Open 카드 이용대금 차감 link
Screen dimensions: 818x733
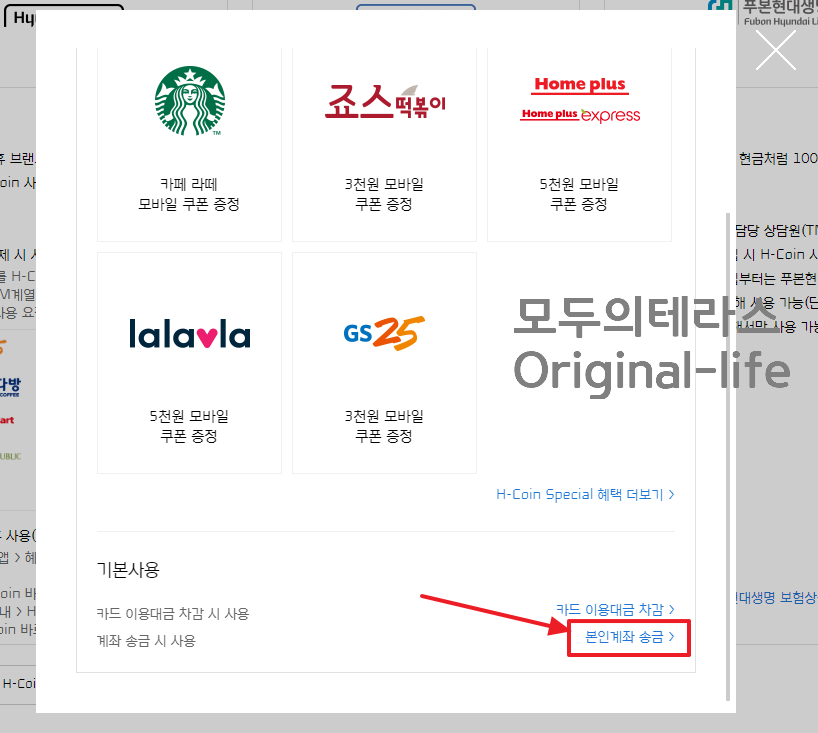click(x=615, y=609)
